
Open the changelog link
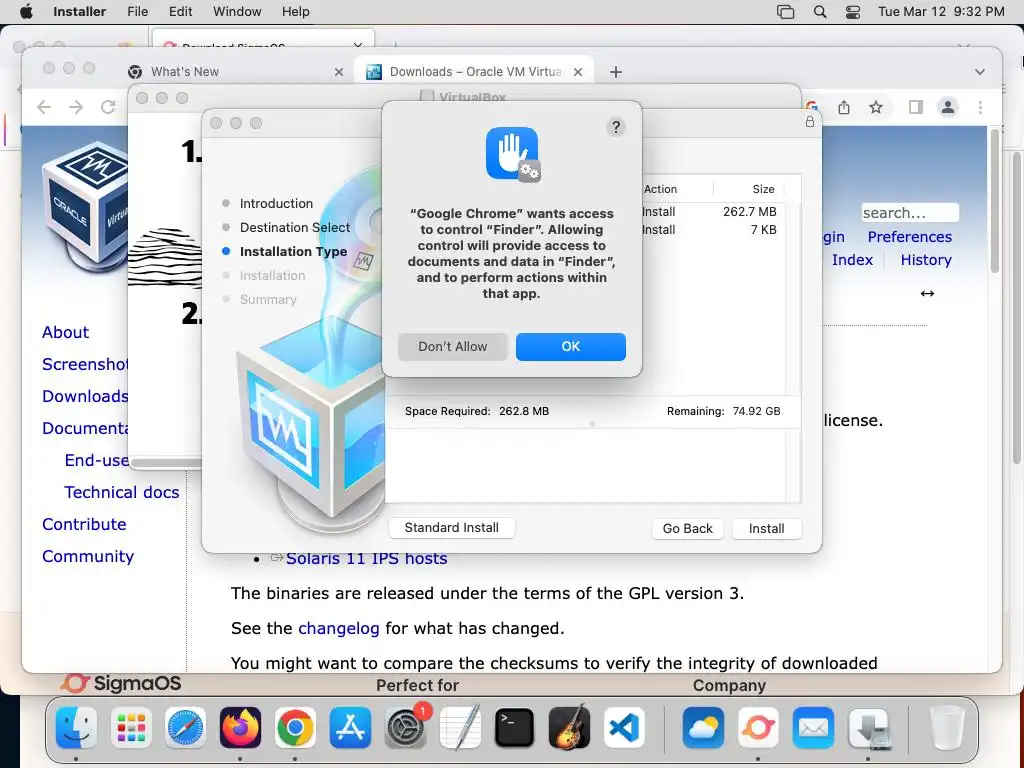click(x=338, y=628)
